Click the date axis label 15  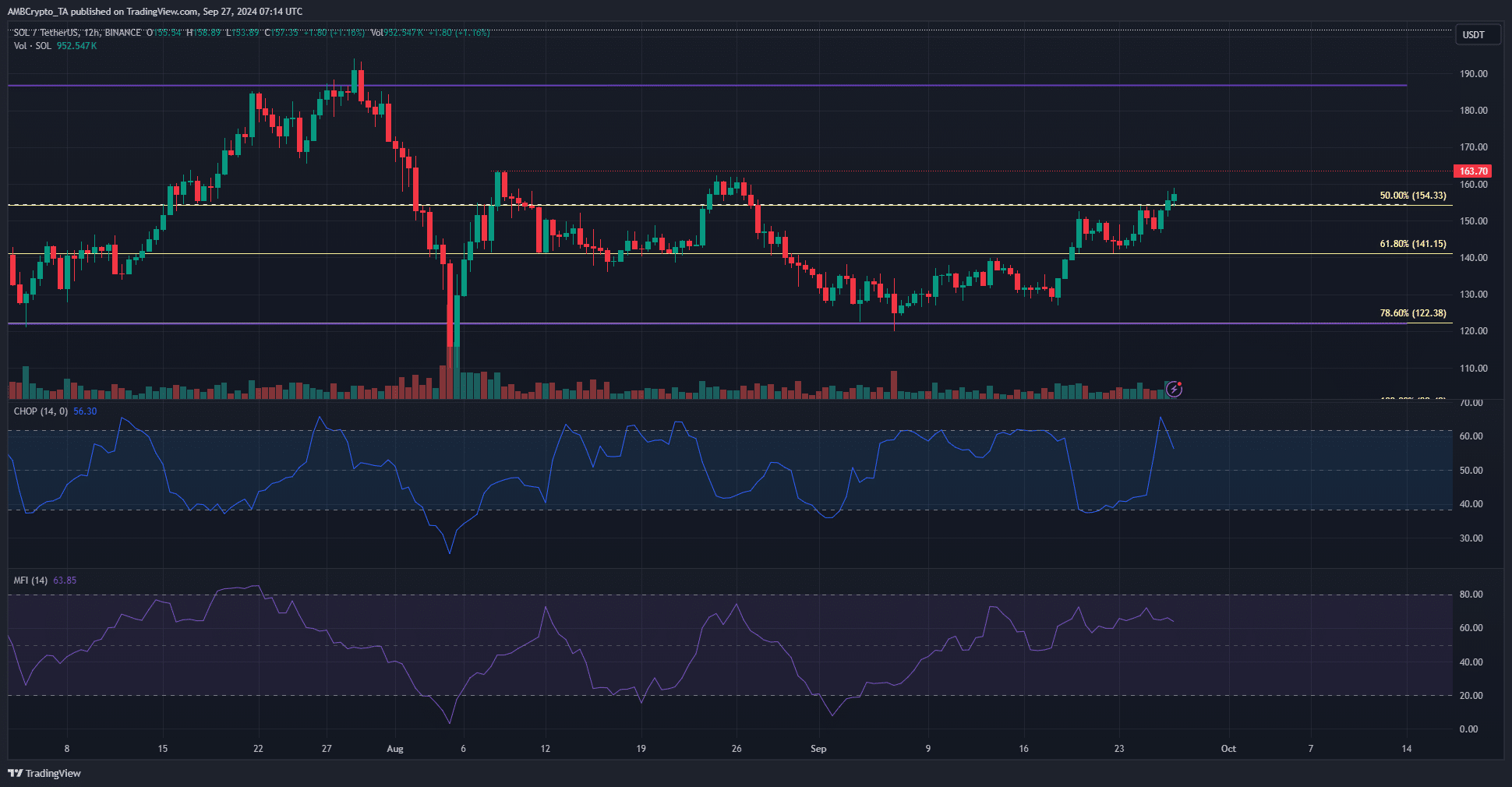point(162,749)
